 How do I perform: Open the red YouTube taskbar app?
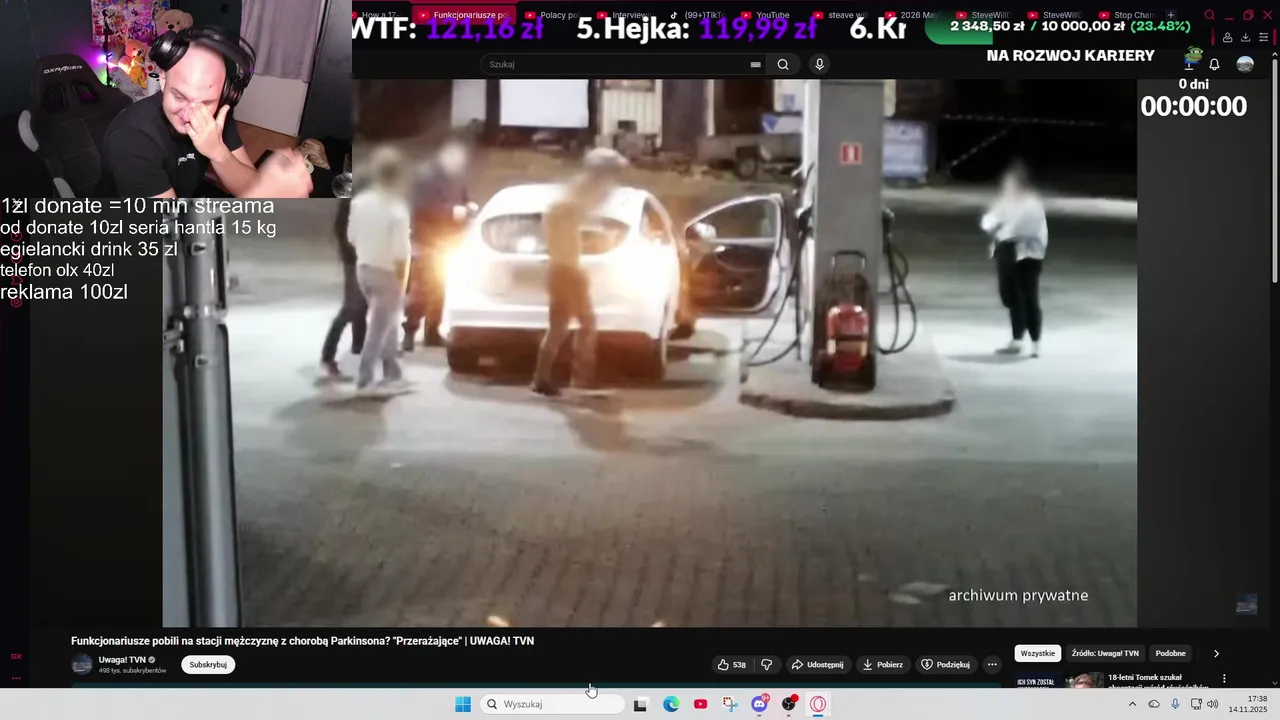[x=700, y=704]
